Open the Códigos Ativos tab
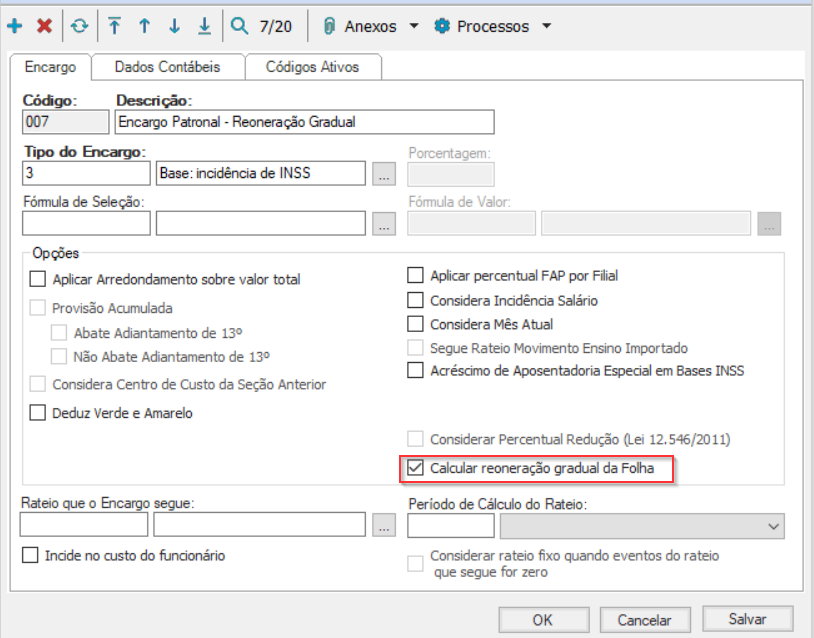Screen dimensions: 814x638 pyautogui.click(x=311, y=67)
